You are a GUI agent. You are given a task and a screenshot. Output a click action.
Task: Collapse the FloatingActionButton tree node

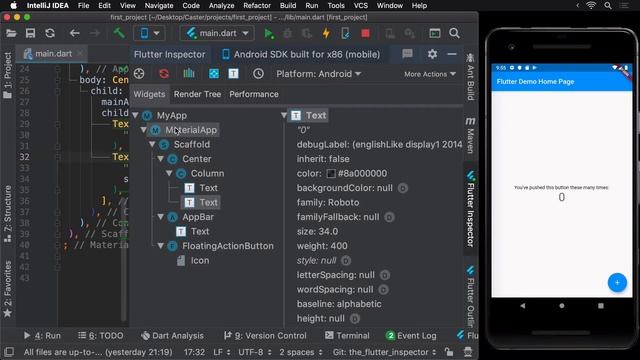pos(160,246)
